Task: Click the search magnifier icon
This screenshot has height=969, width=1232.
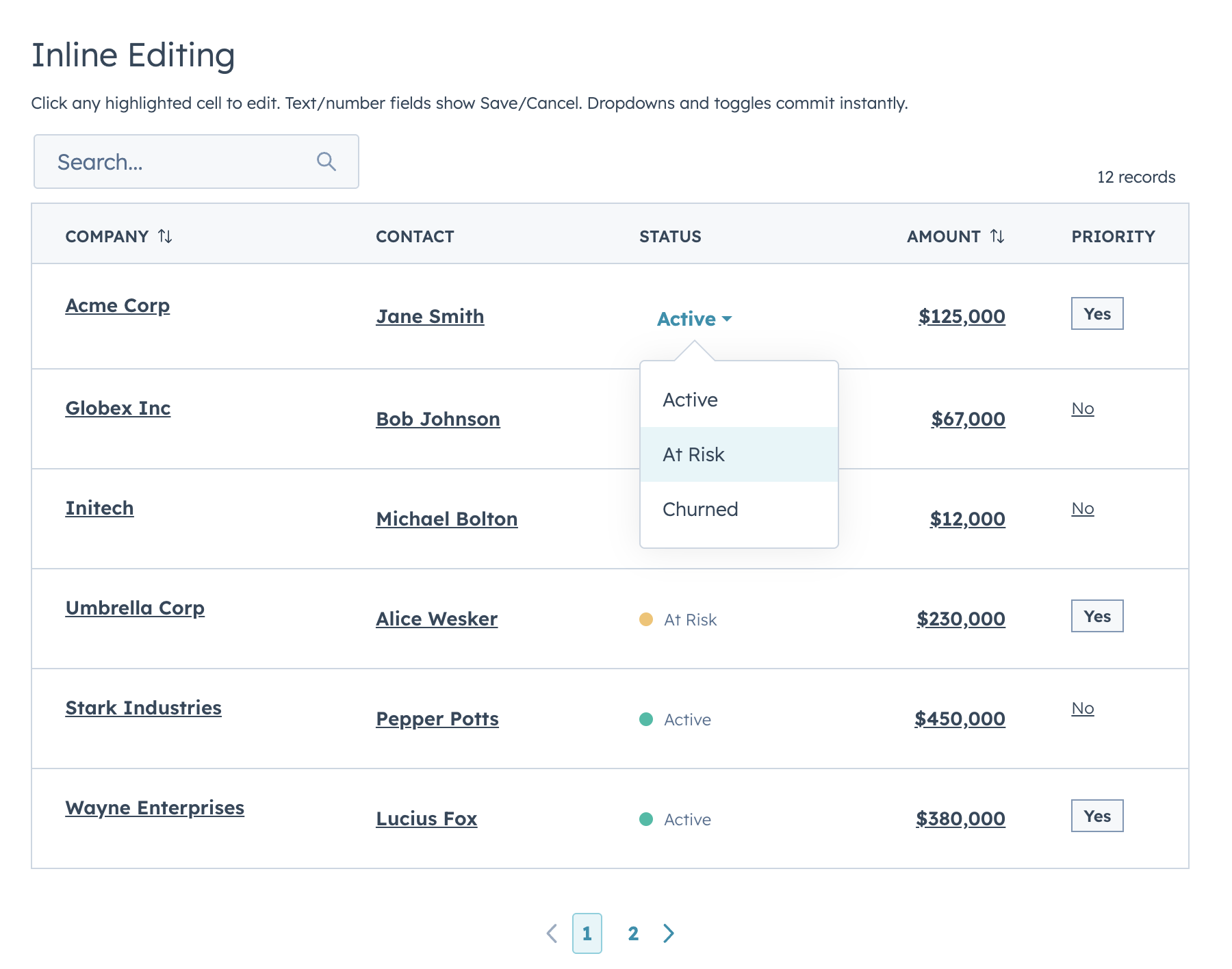Action: coord(326,161)
